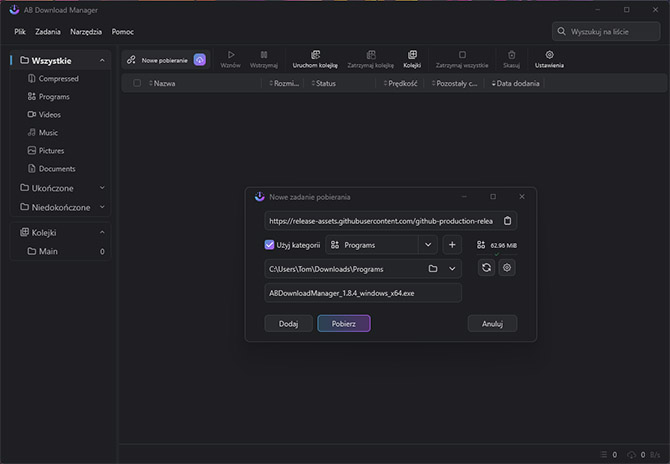Click the Pobierz button
The height and width of the screenshot is (464, 670).
point(344,323)
